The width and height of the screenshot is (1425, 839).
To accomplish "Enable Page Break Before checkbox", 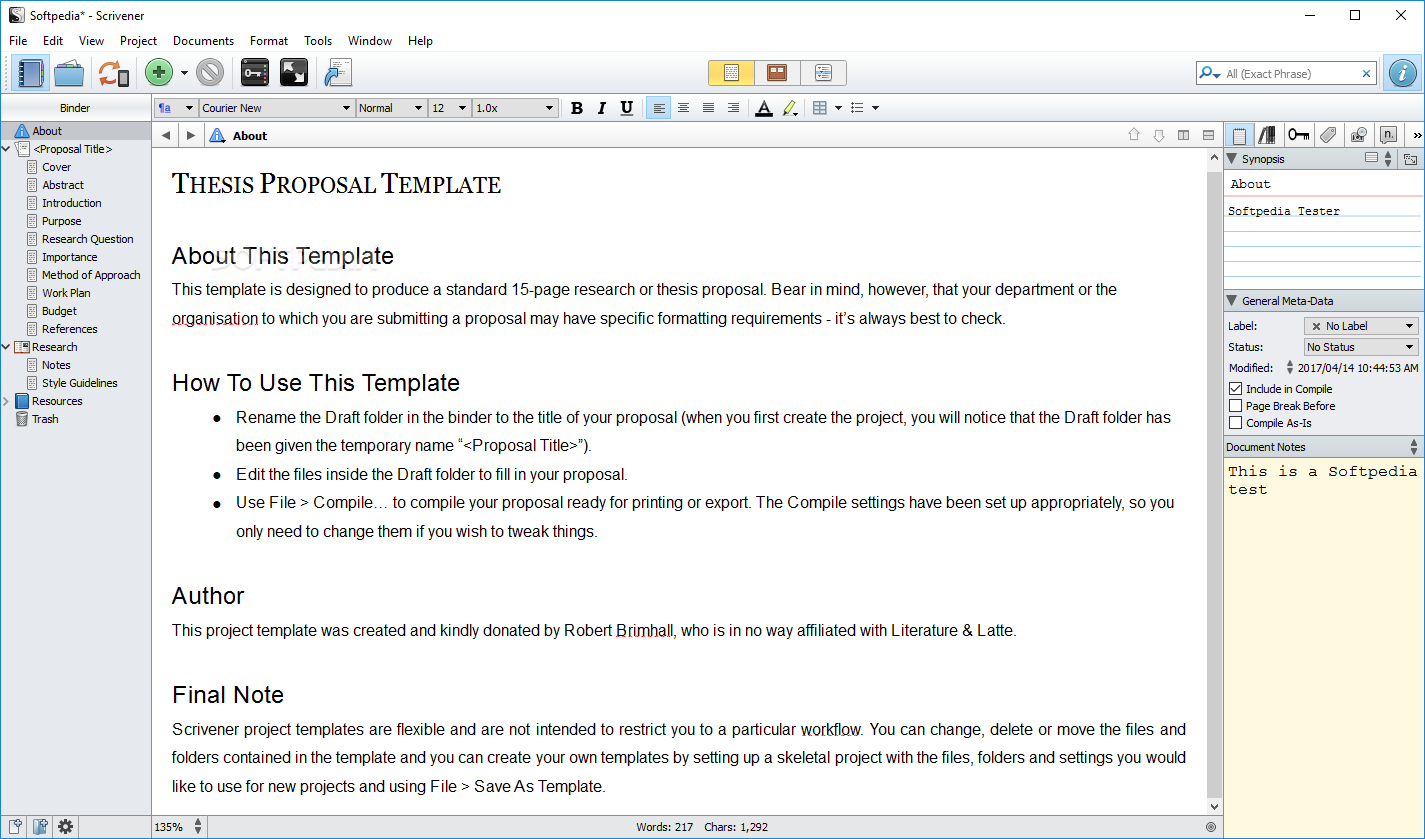I will pyautogui.click(x=1236, y=406).
